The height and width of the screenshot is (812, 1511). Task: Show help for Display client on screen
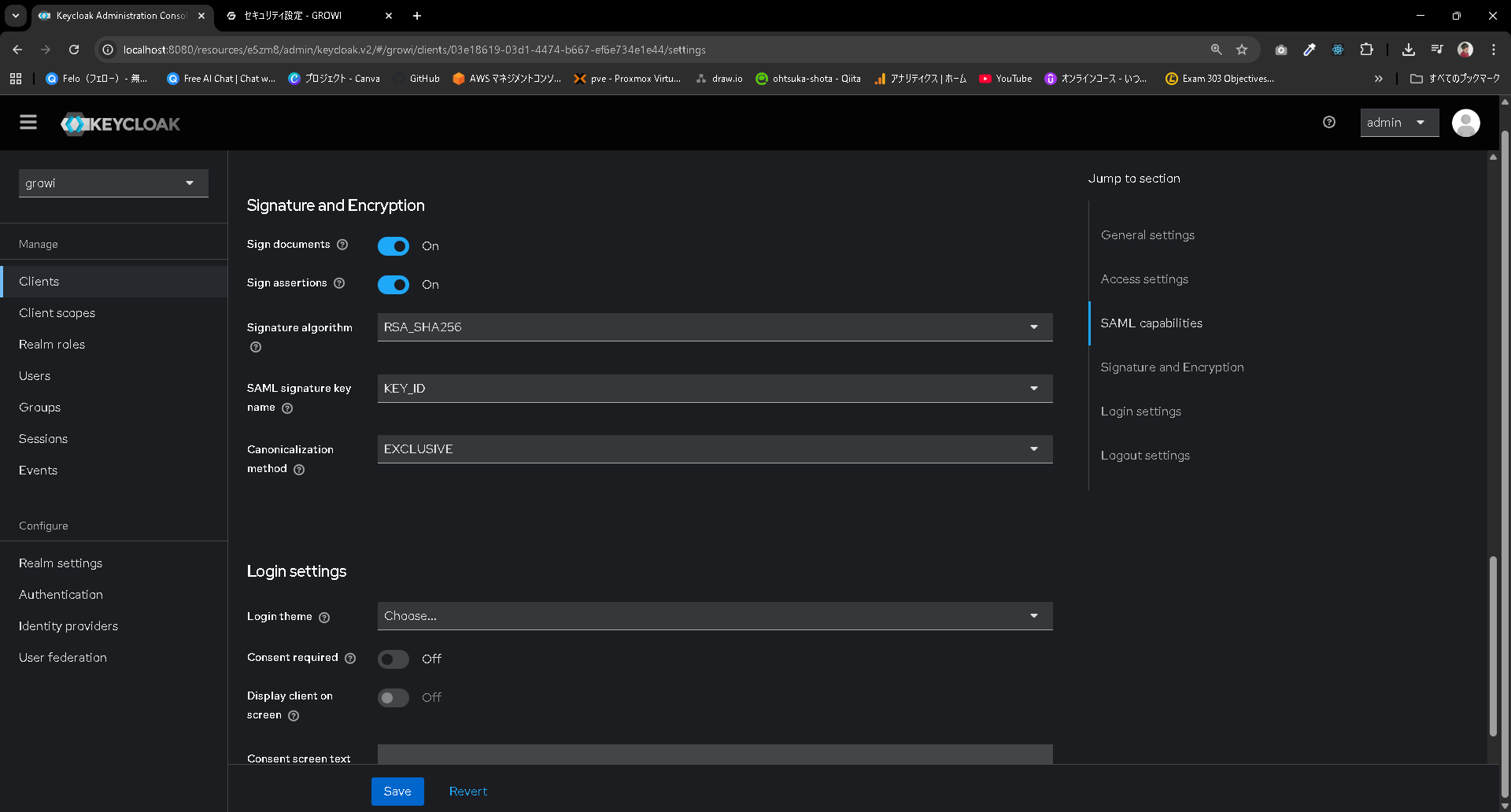coord(294,716)
